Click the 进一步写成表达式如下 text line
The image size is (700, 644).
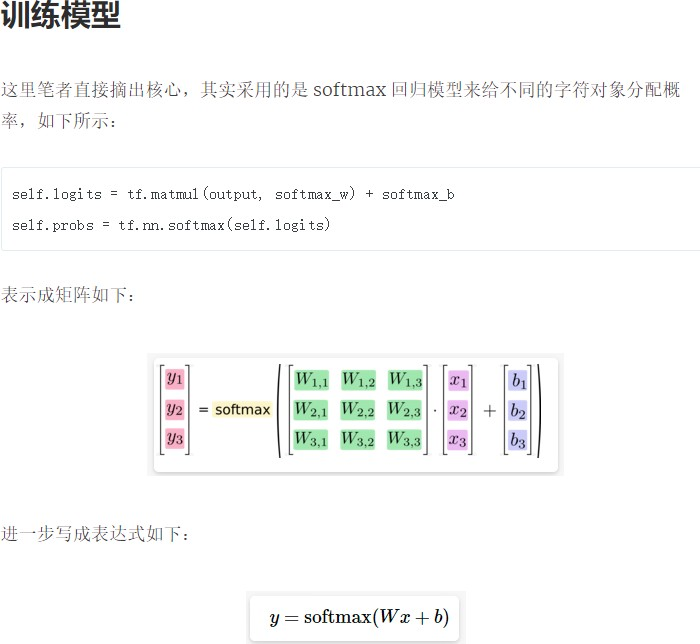[x=94, y=533]
